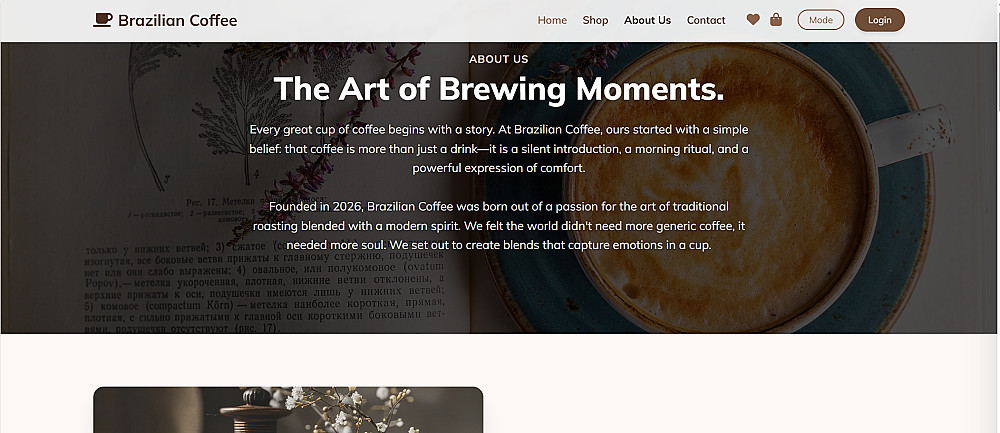Click the paragraph starting 'Founded in 2026'
The width and height of the screenshot is (1000, 433).
(x=498, y=225)
